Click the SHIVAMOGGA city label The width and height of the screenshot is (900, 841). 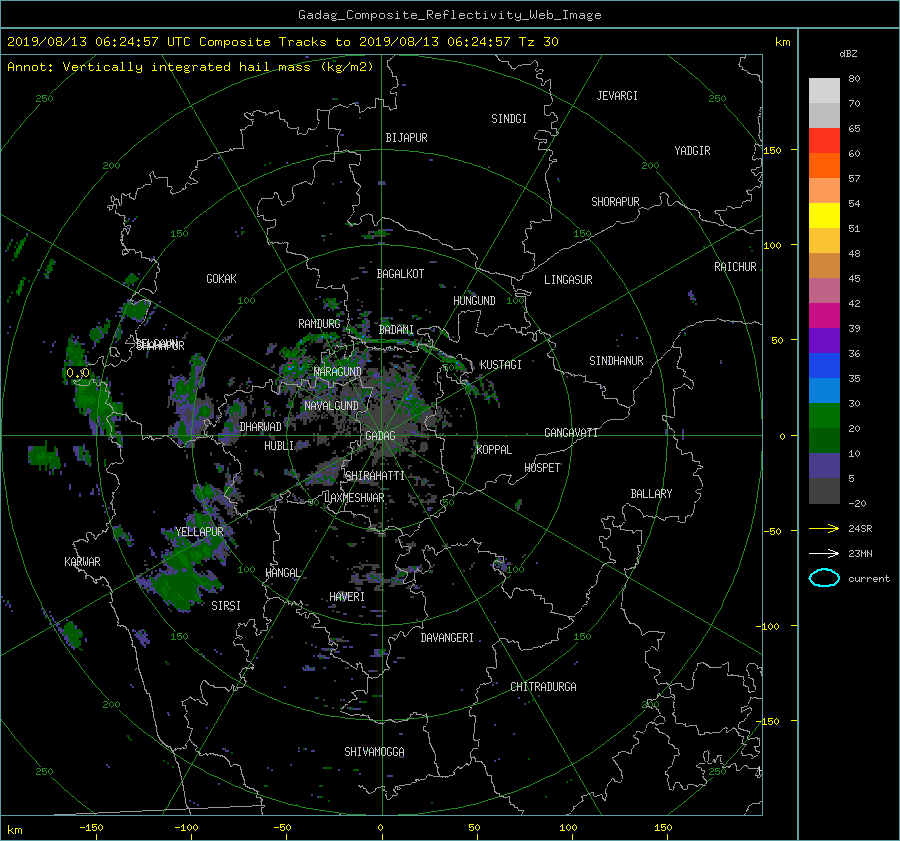[374, 751]
